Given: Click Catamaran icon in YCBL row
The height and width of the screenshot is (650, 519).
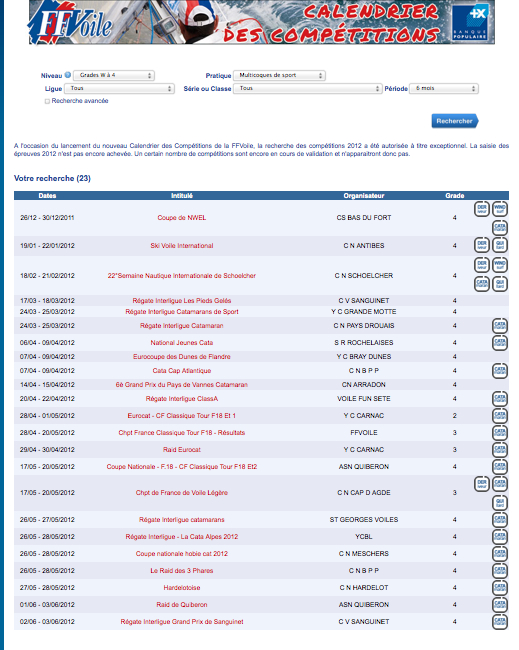Looking at the screenshot, I should click(500, 537).
